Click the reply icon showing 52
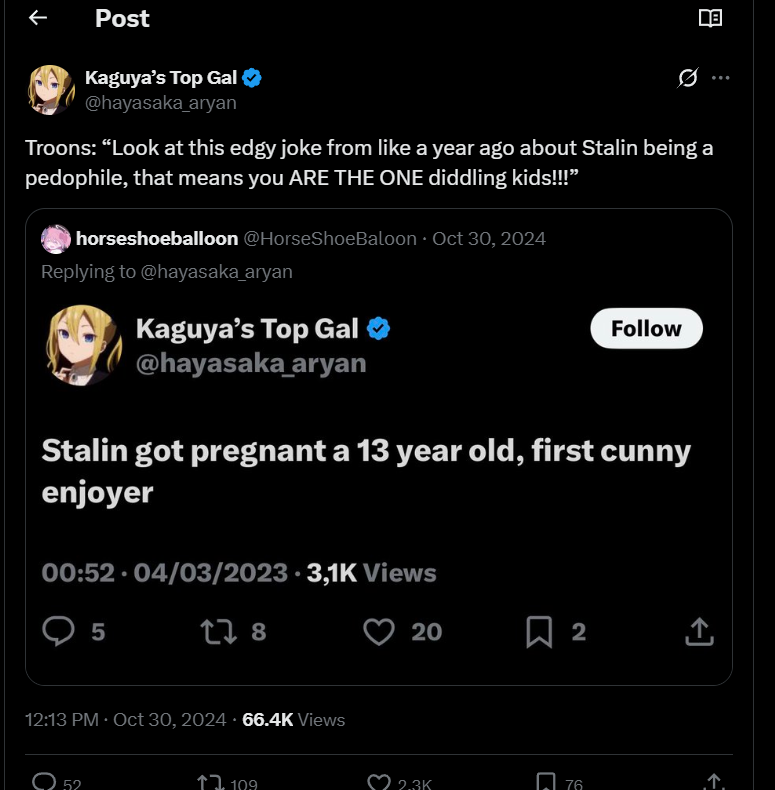The width and height of the screenshot is (775, 790). pos(44,781)
